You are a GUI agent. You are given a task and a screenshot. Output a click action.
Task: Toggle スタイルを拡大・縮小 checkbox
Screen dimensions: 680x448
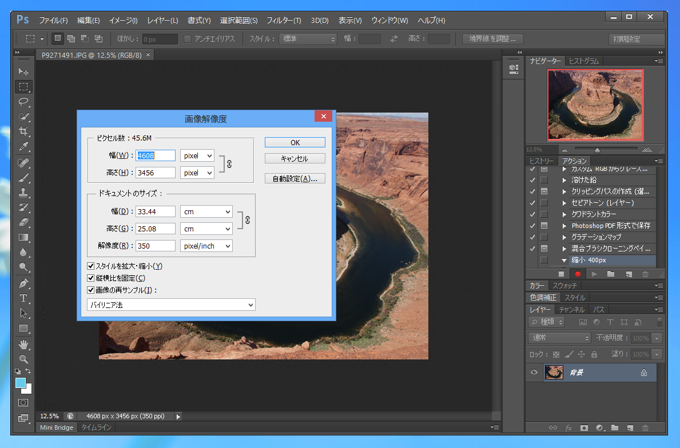tap(91, 266)
